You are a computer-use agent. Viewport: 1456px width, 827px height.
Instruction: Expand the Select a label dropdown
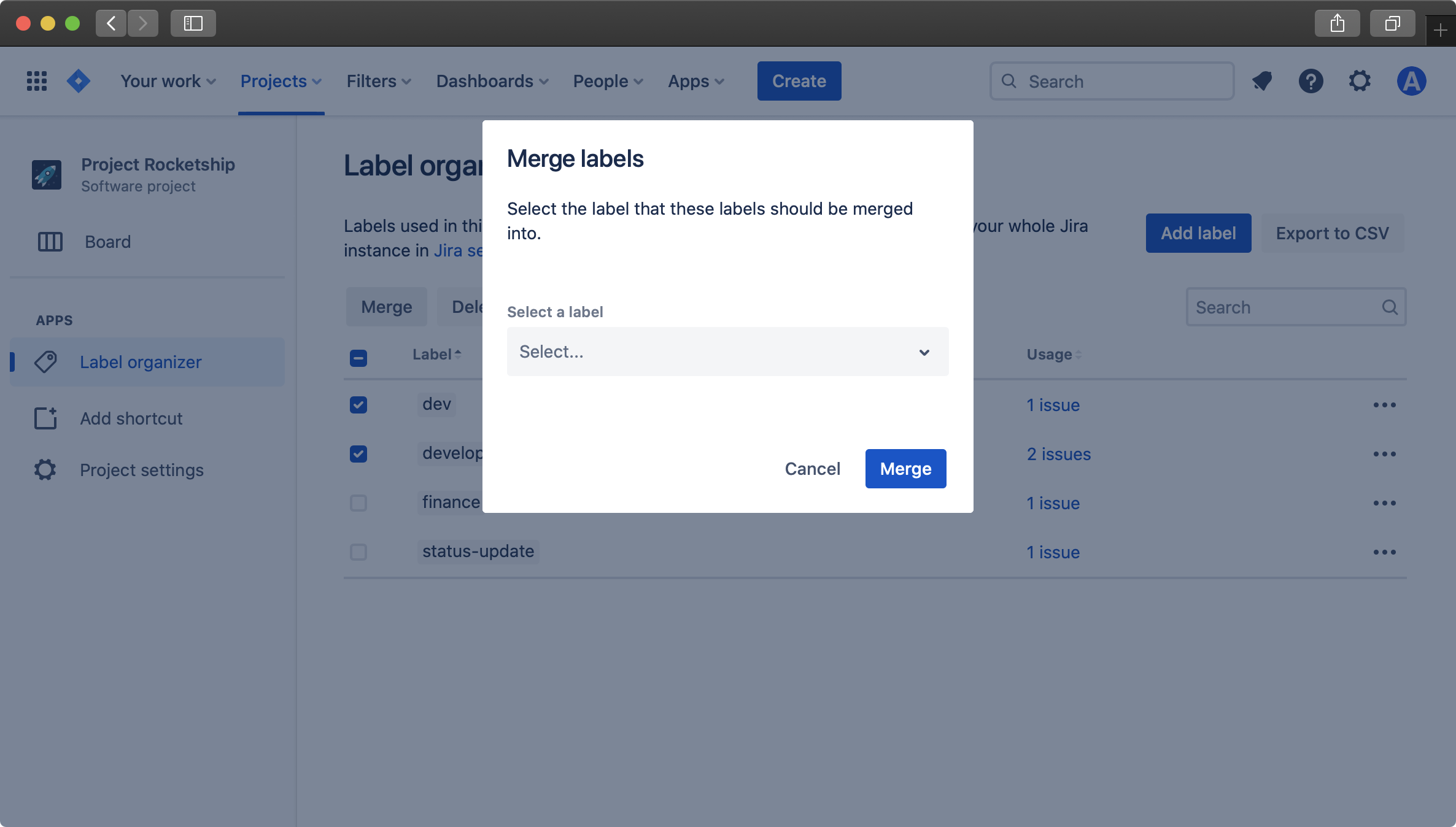coord(727,351)
